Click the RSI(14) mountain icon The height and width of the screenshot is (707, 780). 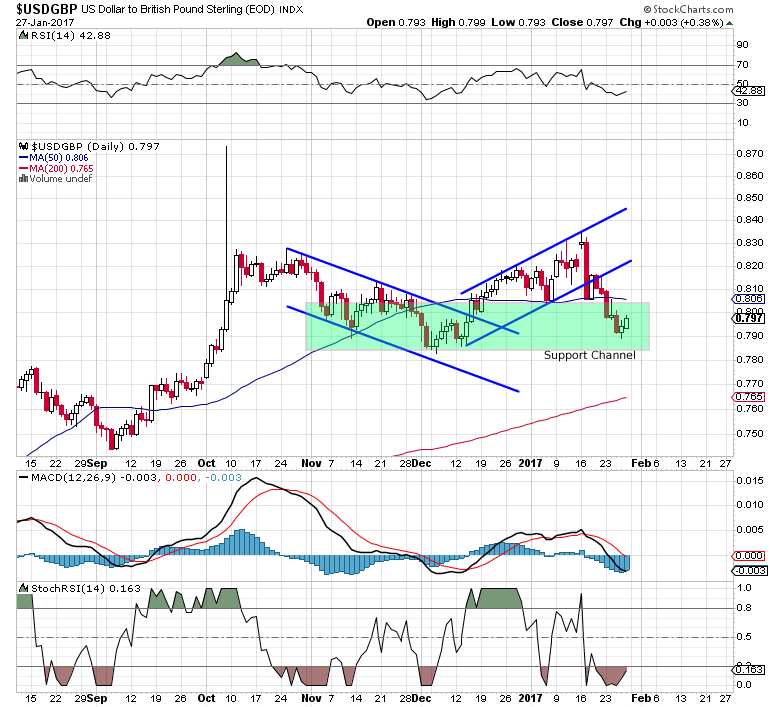[23, 35]
